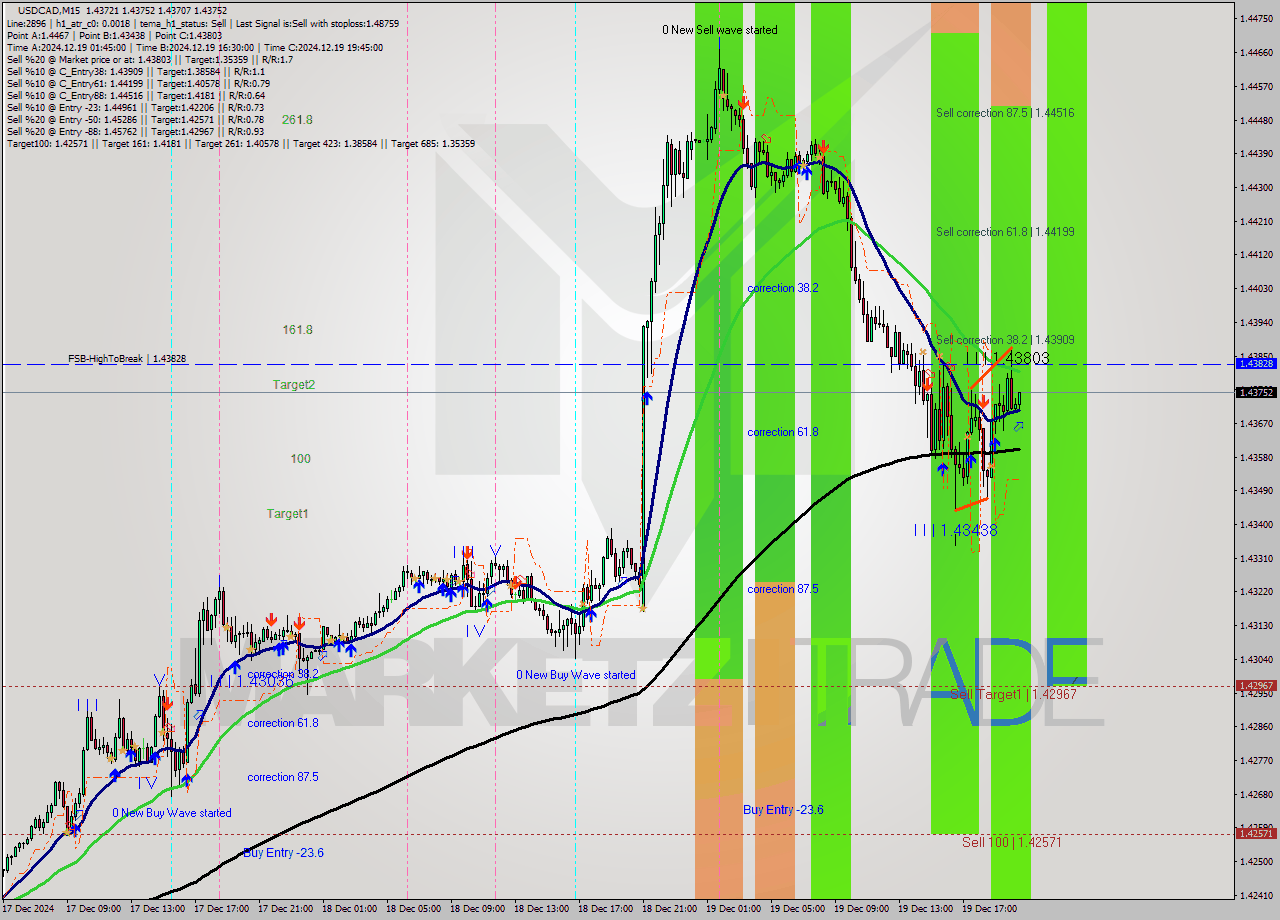1280x920 pixels.
Task: Click the 'FSB-HighToBreak | 1.43828' label
Action: tap(126, 358)
